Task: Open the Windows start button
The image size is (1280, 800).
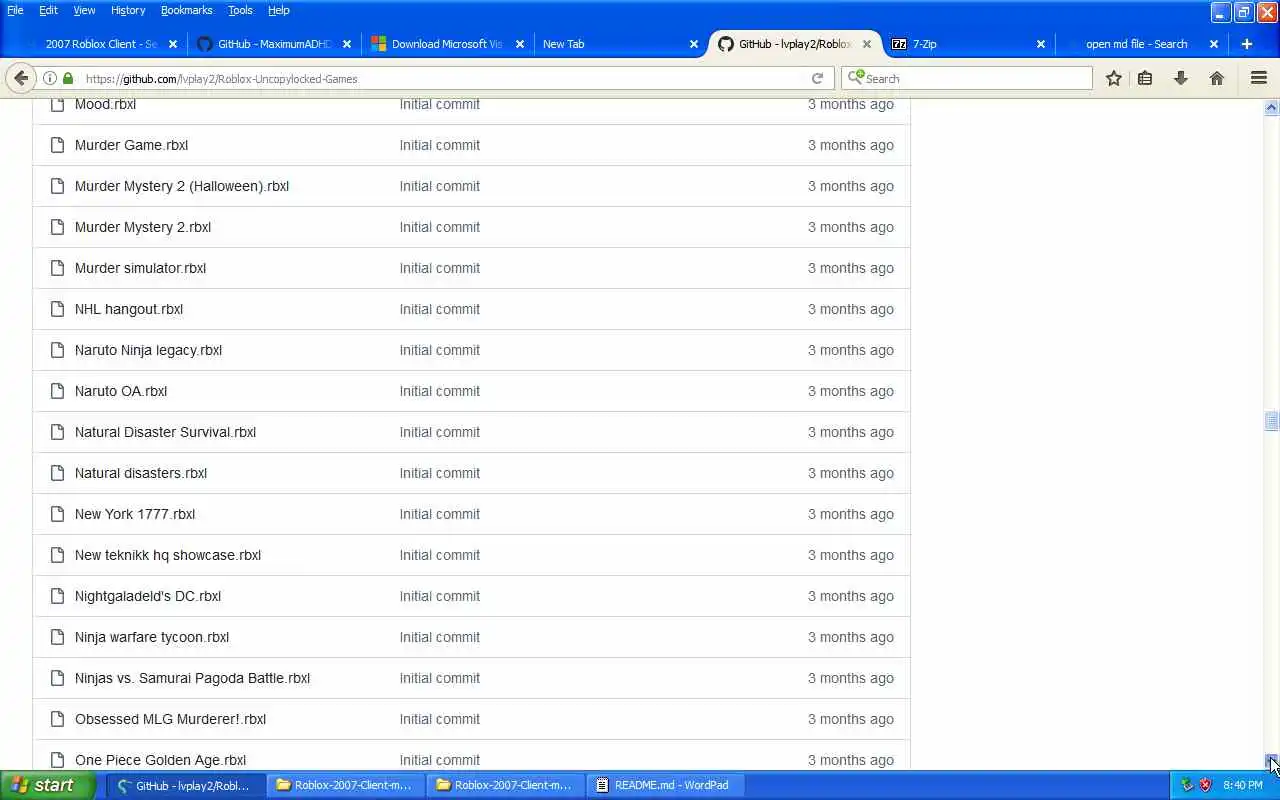Action: [48, 785]
